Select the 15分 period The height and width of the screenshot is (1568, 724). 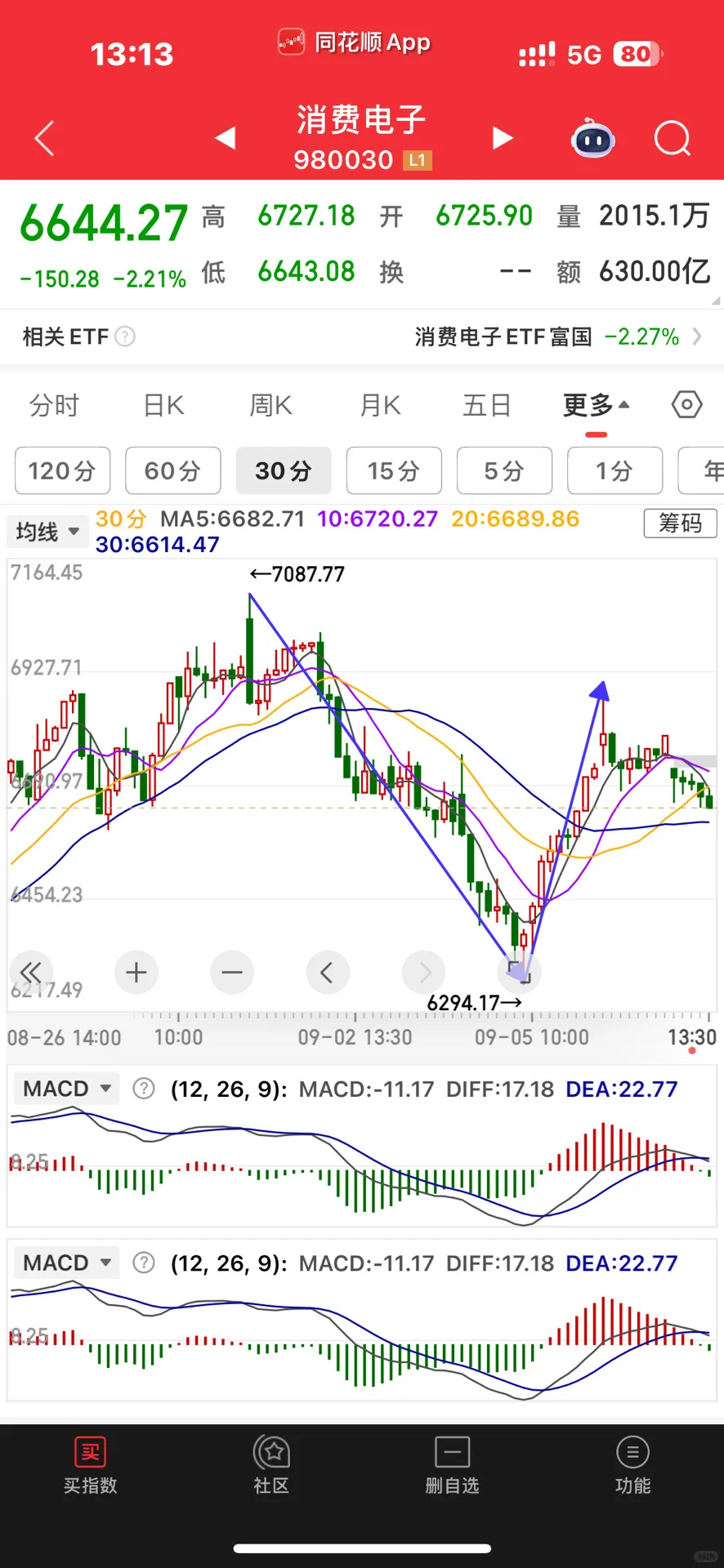[x=394, y=470]
